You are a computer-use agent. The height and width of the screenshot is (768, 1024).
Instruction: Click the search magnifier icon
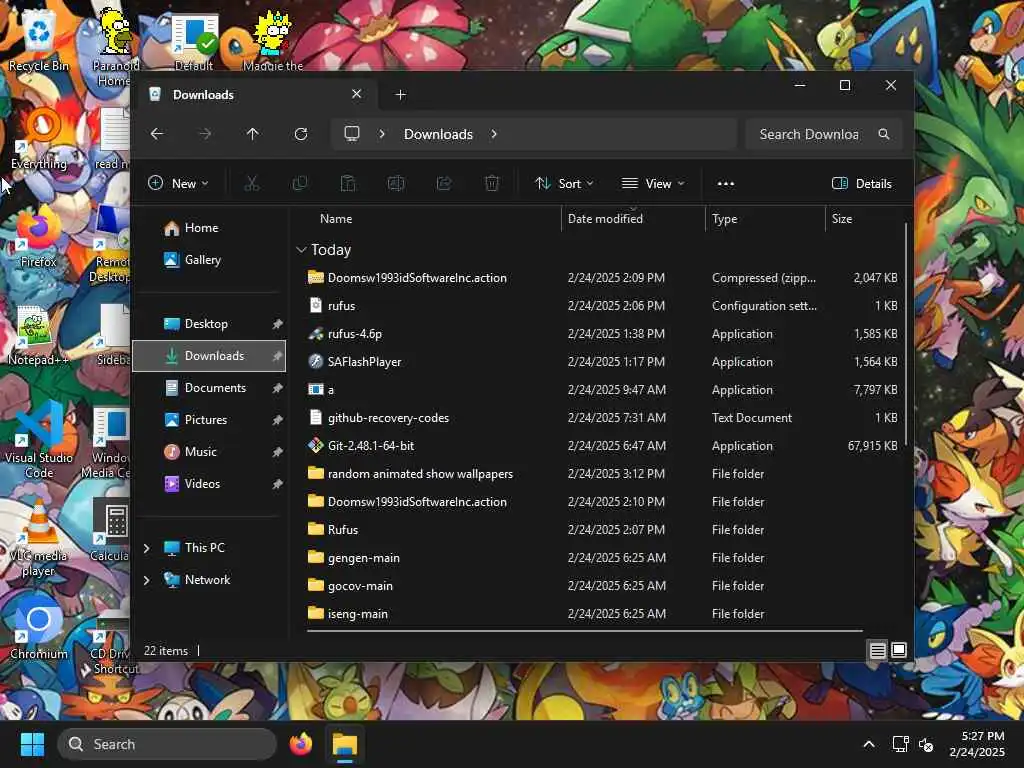click(884, 134)
